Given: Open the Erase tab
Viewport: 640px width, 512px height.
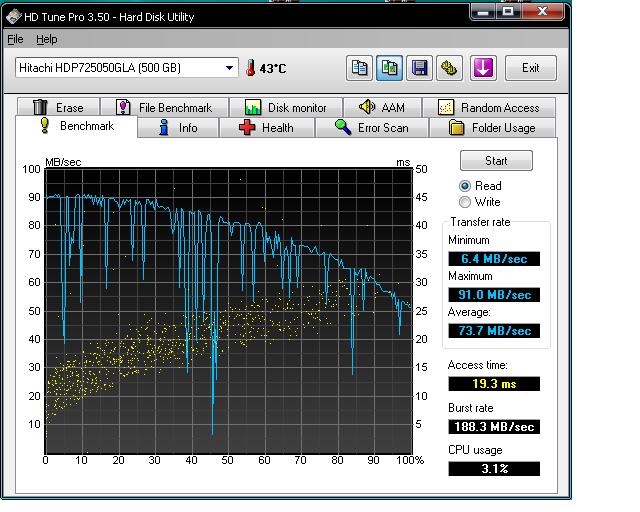Looking at the screenshot, I should 58,107.
